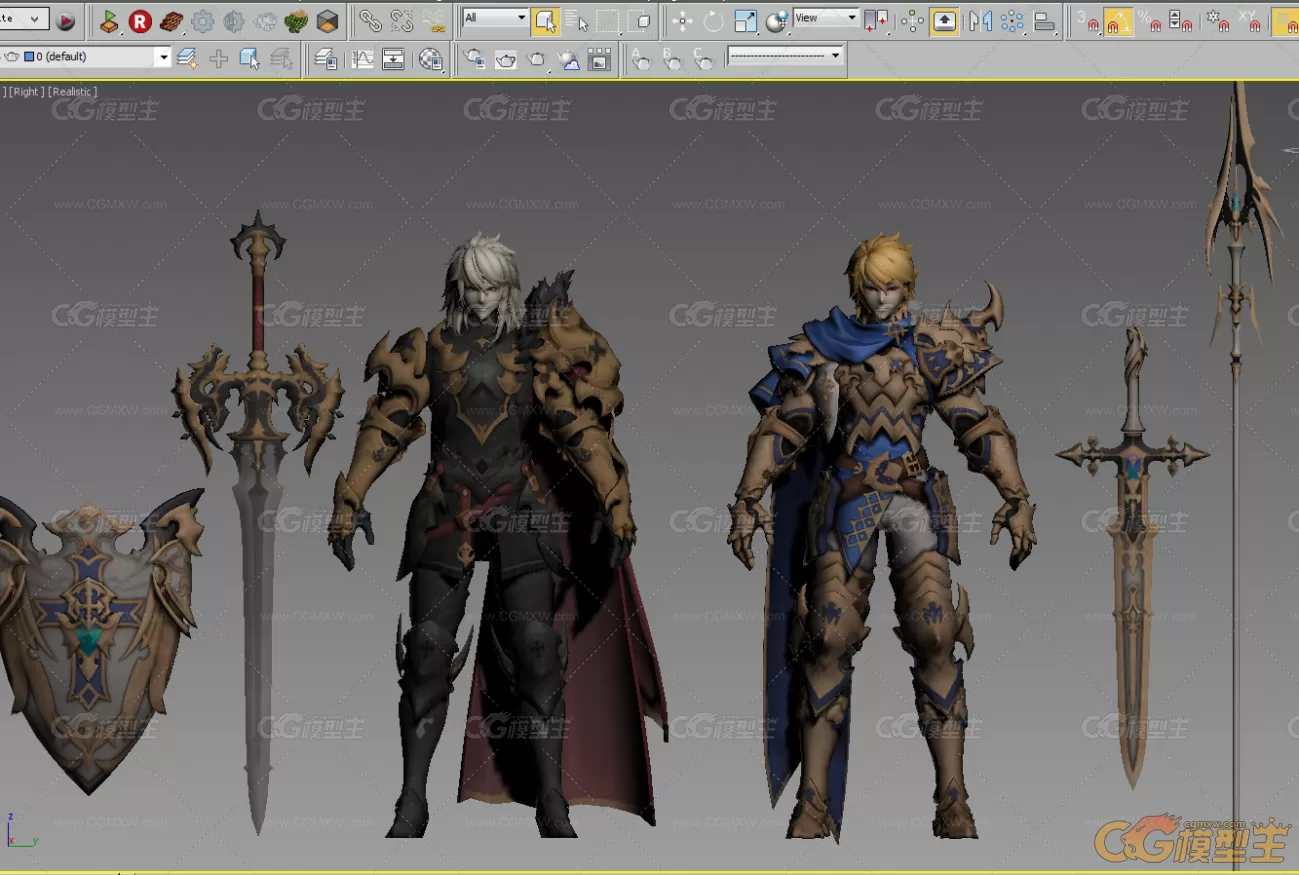Click the Array blue dots icon
The width and height of the screenshot is (1299, 875).
point(1012,21)
